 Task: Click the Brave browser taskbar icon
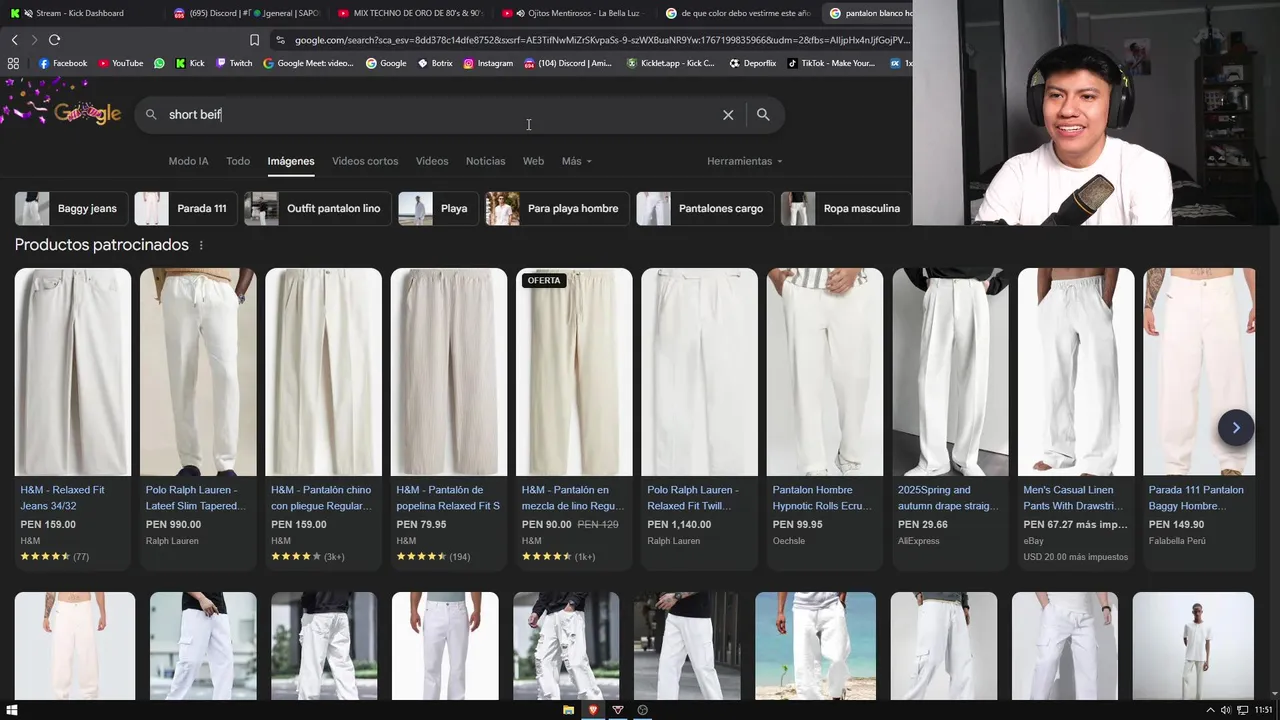pos(593,710)
